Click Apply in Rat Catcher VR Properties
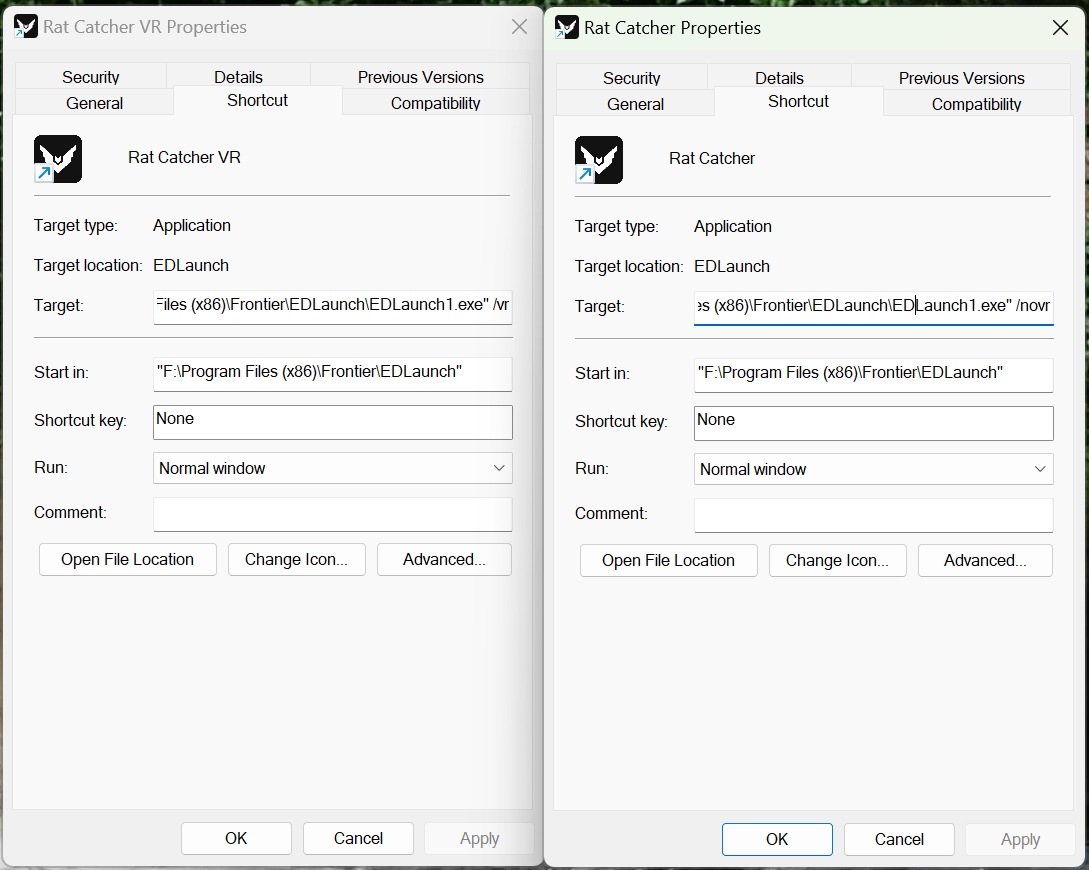This screenshot has height=870, width=1089. (479, 839)
